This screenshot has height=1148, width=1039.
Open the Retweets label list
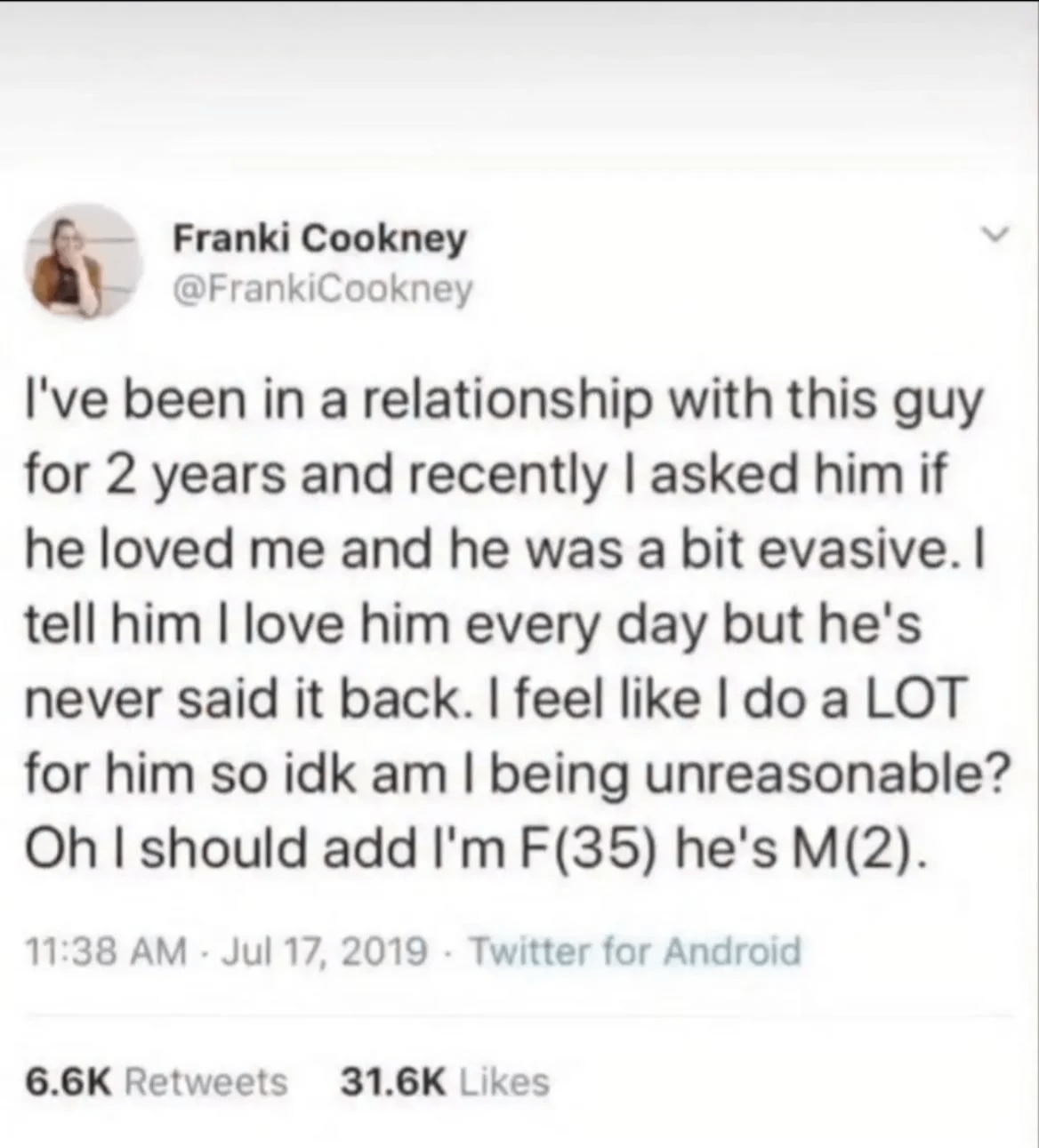pyautogui.click(x=206, y=1081)
